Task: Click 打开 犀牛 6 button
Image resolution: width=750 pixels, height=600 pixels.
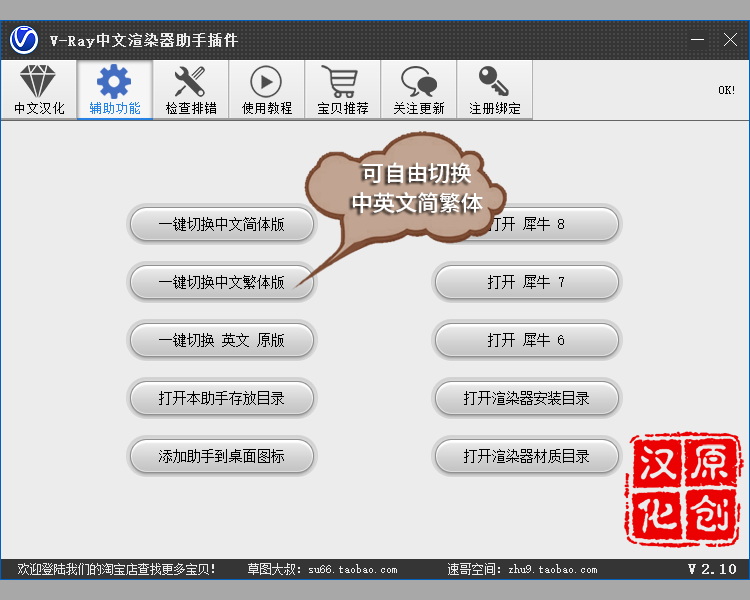Action: (x=527, y=340)
